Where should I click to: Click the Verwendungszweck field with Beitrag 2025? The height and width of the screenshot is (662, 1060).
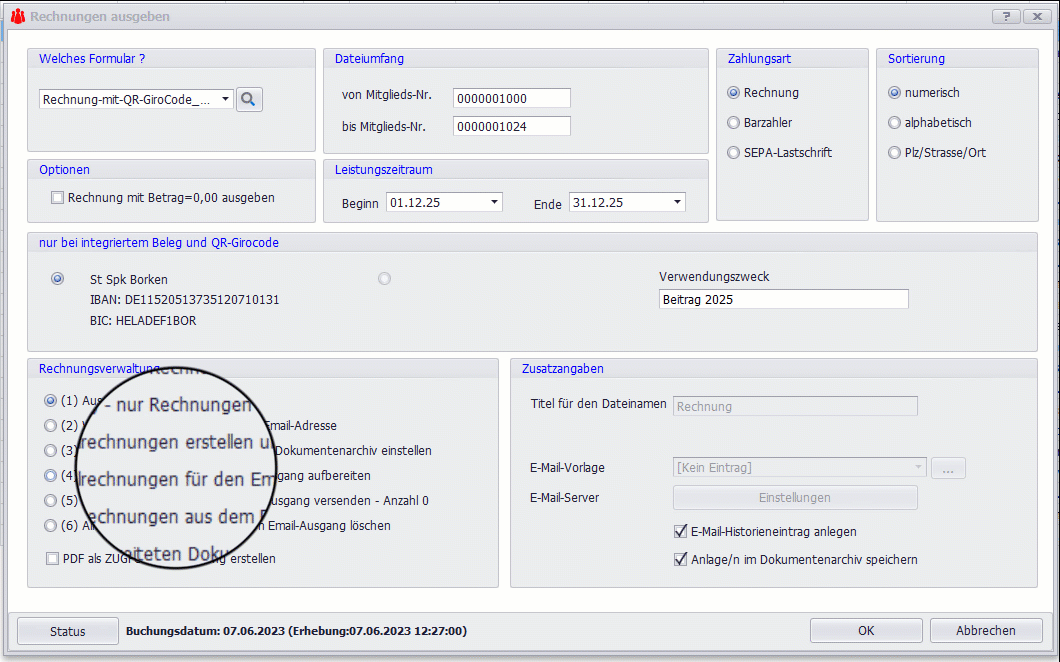[783, 300]
